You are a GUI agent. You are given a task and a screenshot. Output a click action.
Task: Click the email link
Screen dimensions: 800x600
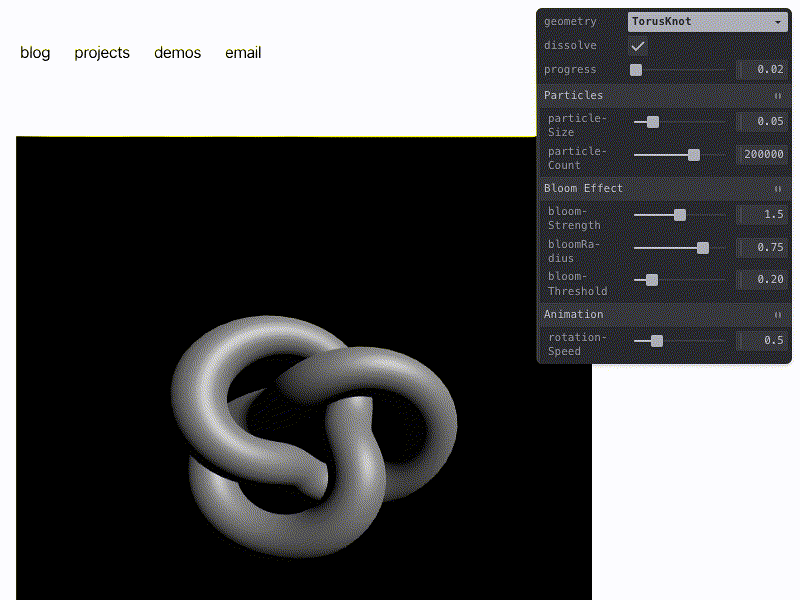click(243, 53)
